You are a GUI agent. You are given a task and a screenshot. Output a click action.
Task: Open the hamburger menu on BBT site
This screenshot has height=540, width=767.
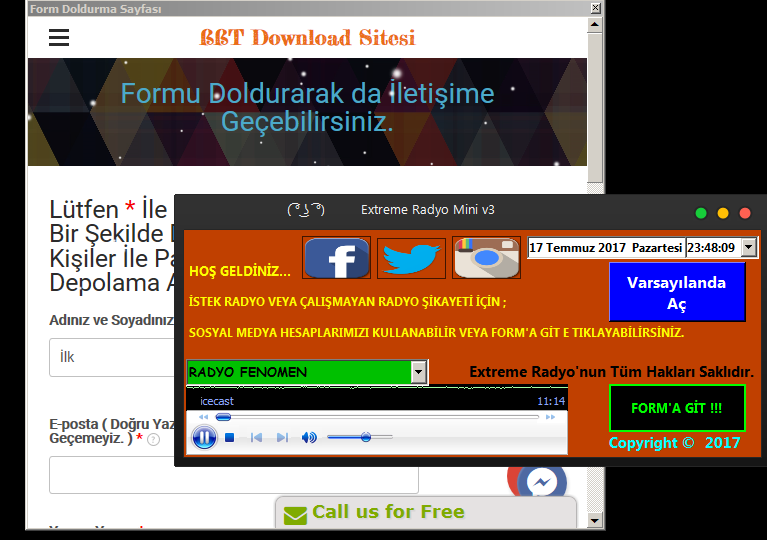[x=59, y=37]
